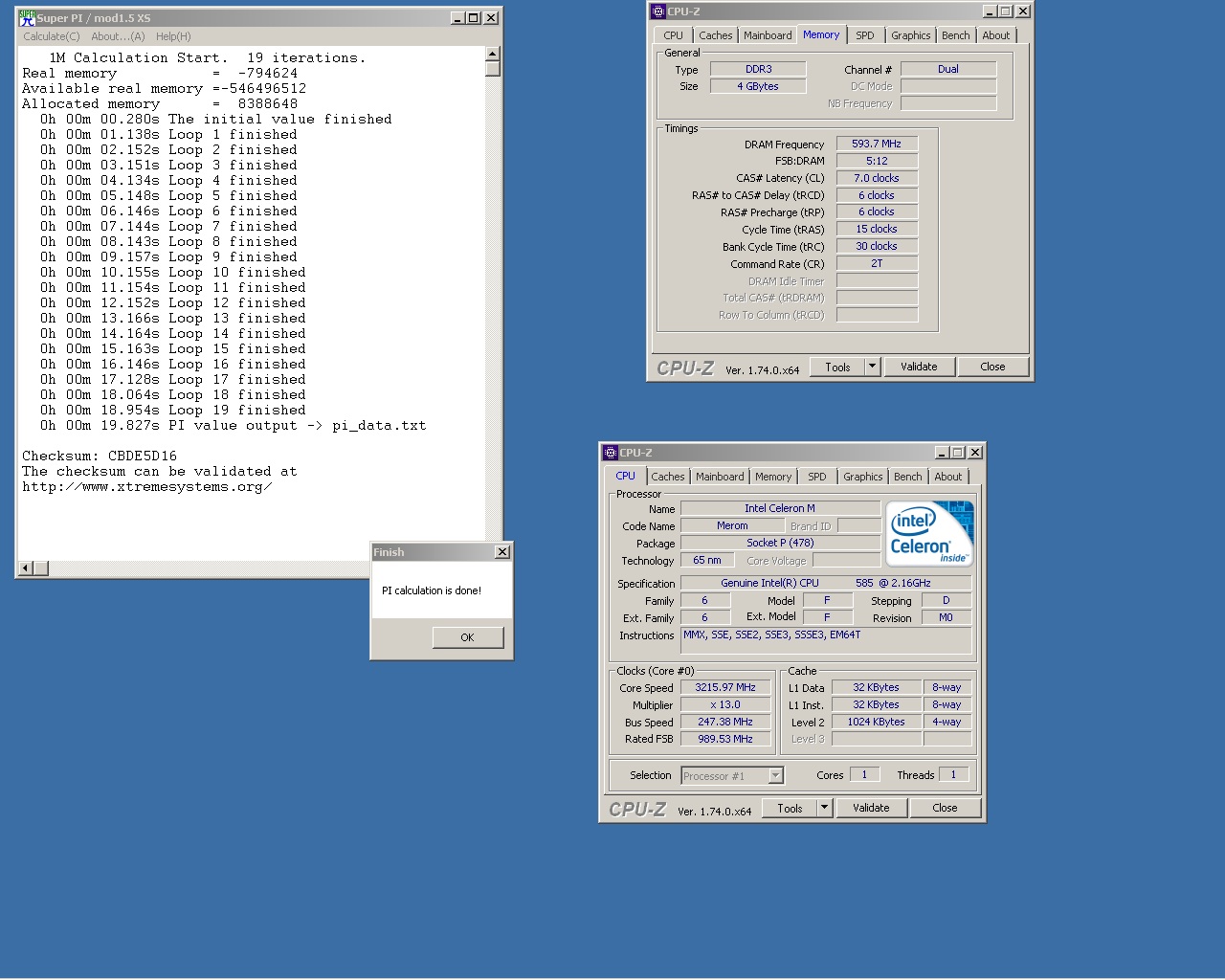1225x980 pixels.
Task: Open the Calculate(C) menu in Super PI
Action: point(52,36)
